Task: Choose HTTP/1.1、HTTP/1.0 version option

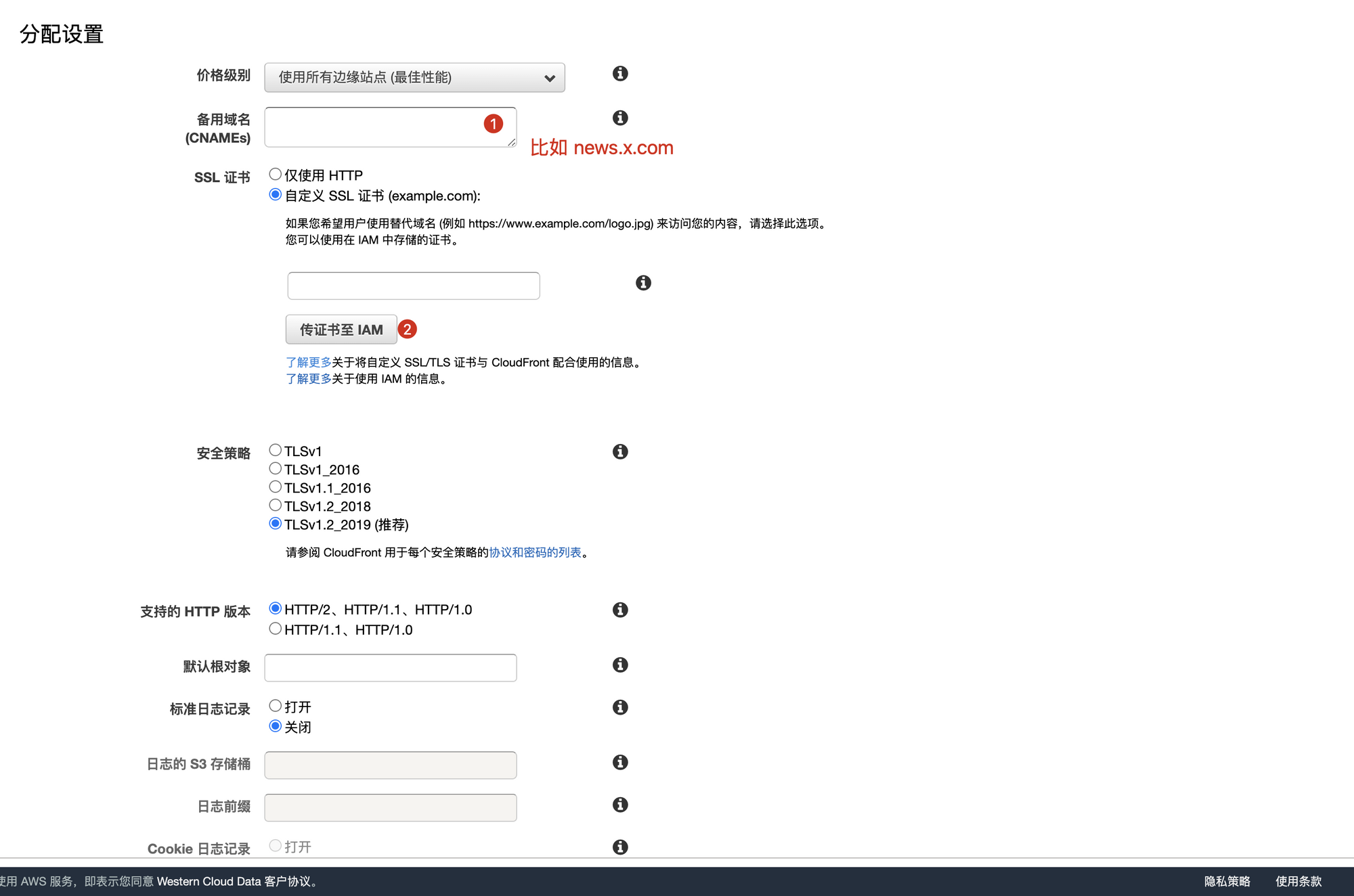Action: [276, 629]
